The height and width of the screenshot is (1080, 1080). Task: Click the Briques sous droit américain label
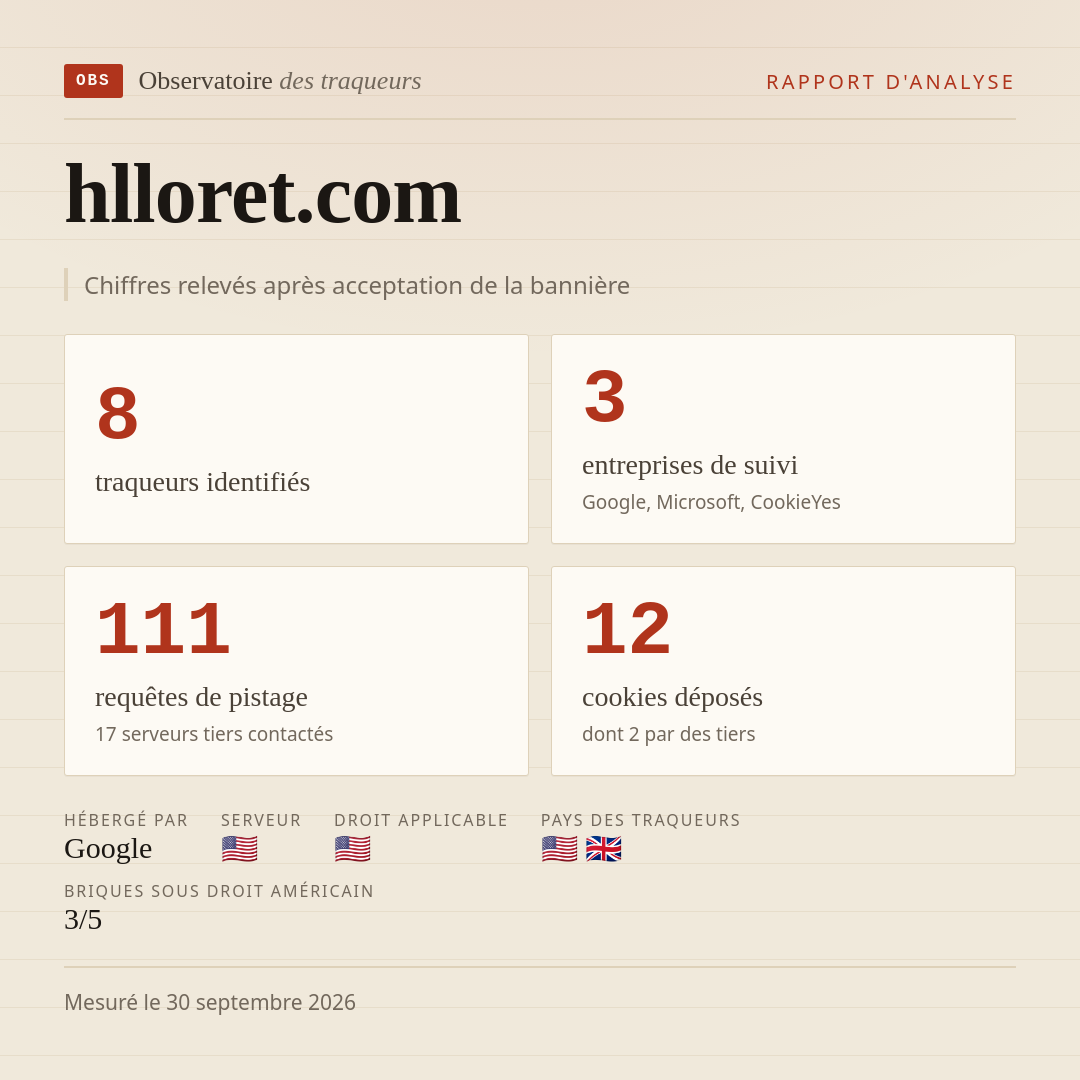[x=219, y=891]
